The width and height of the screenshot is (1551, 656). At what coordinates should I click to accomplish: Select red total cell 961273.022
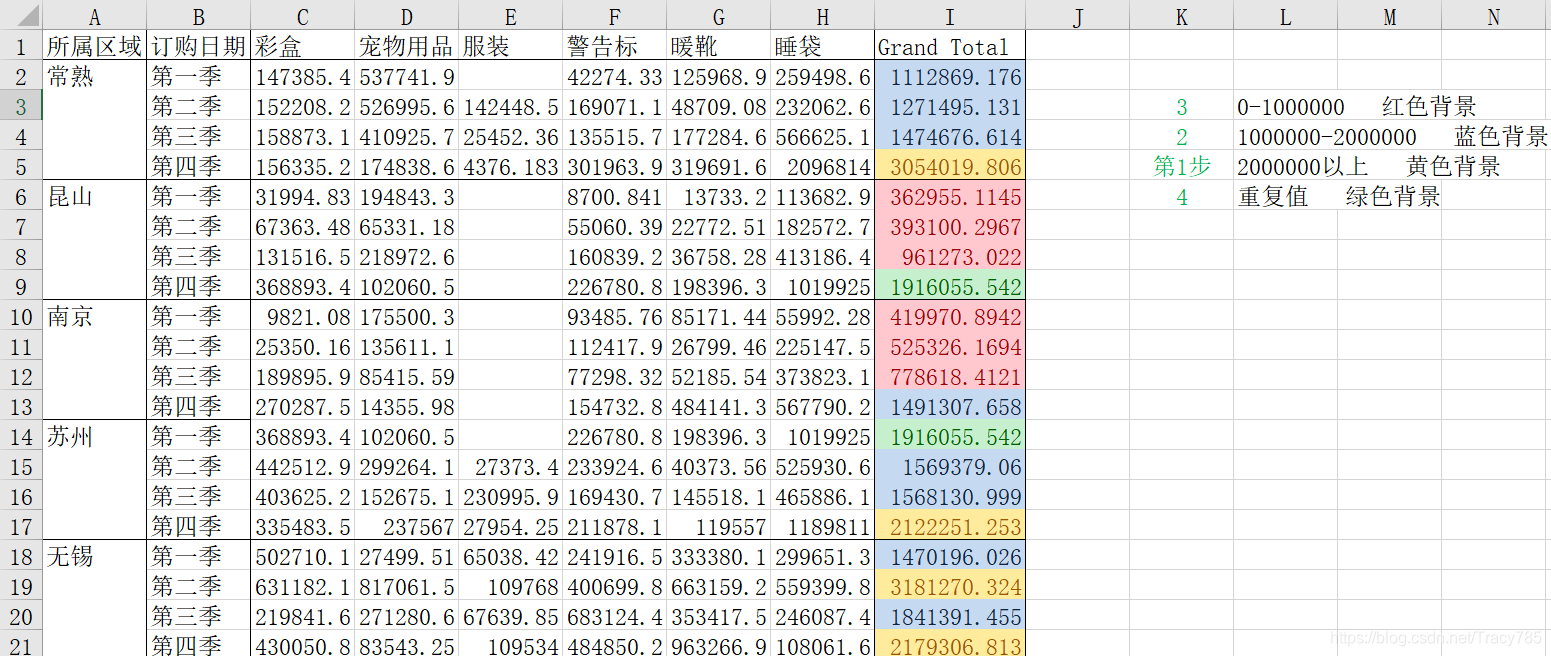coord(950,257)
